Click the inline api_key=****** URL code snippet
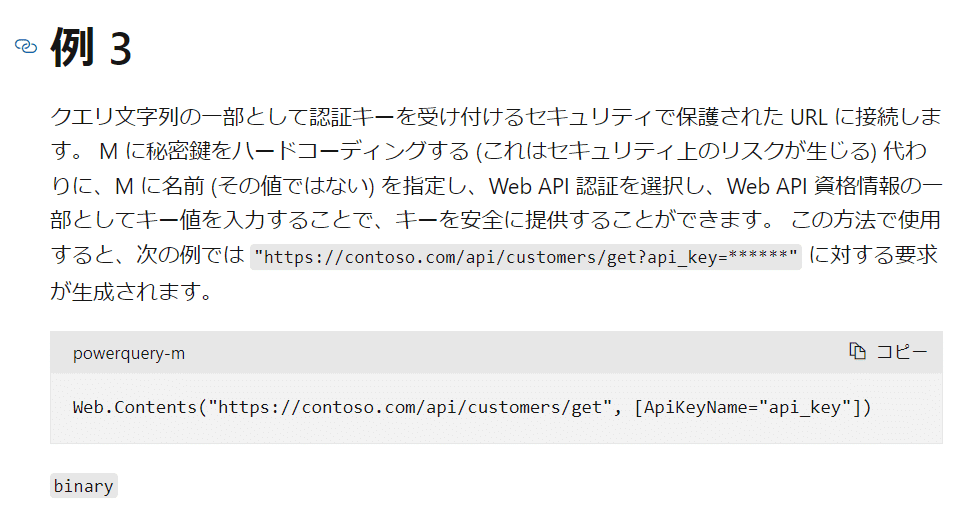 (x=526, y=257)
